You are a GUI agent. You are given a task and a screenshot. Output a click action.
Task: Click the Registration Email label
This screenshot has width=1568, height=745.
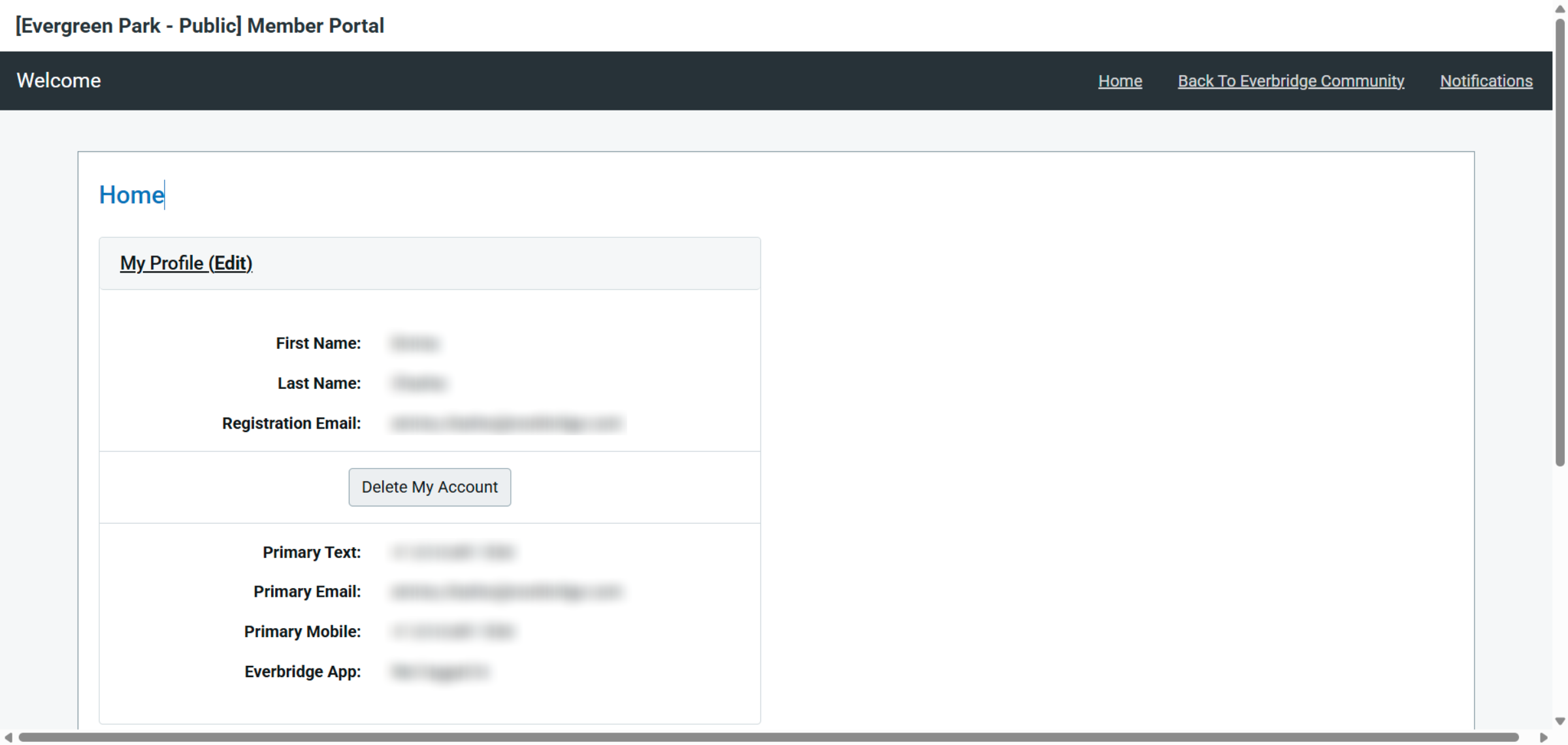coord(291,423)
